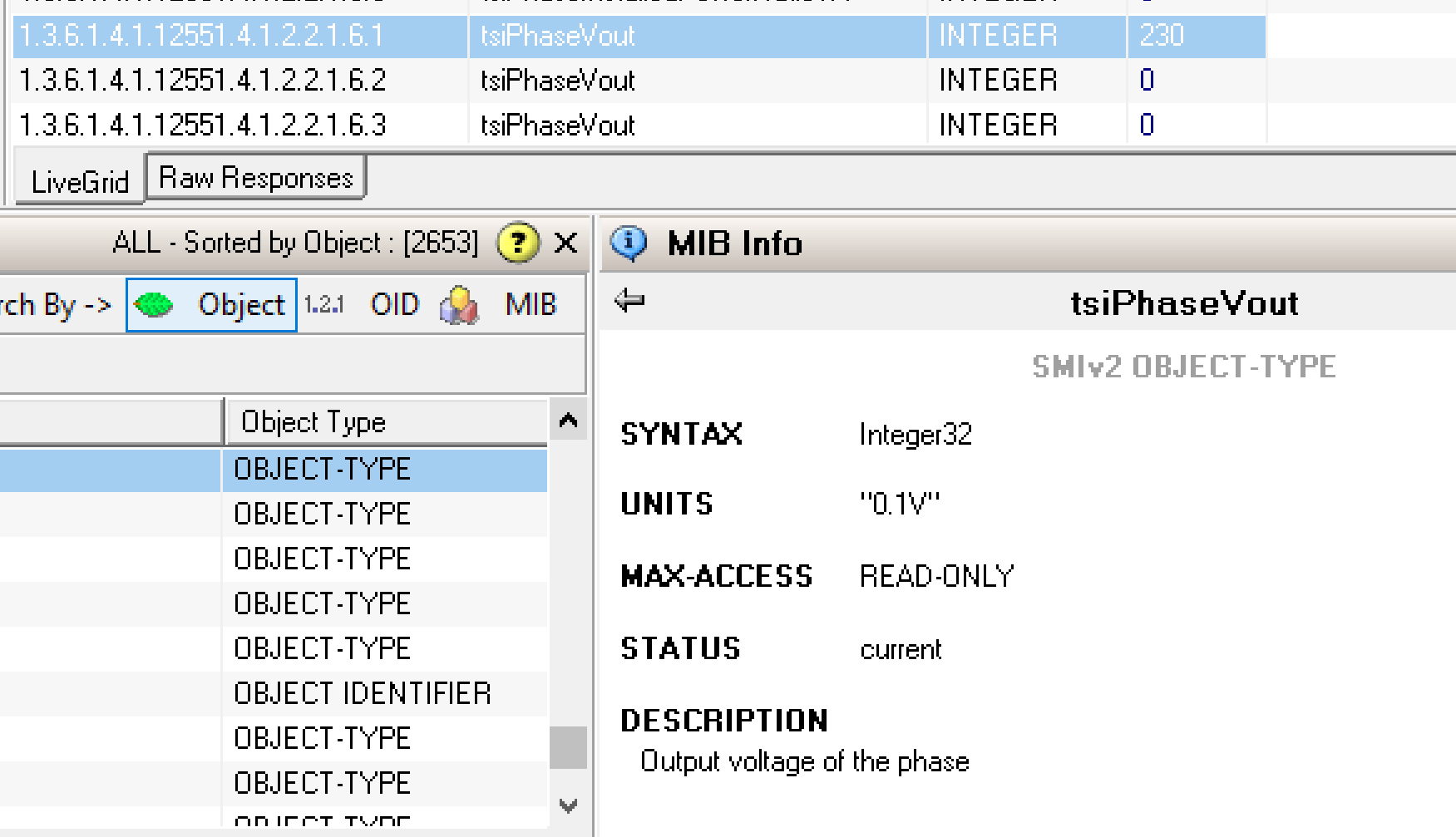Search by OID option
This screenshot has height=837, width=1456.
pyautogui.click(x=395, y=305)
